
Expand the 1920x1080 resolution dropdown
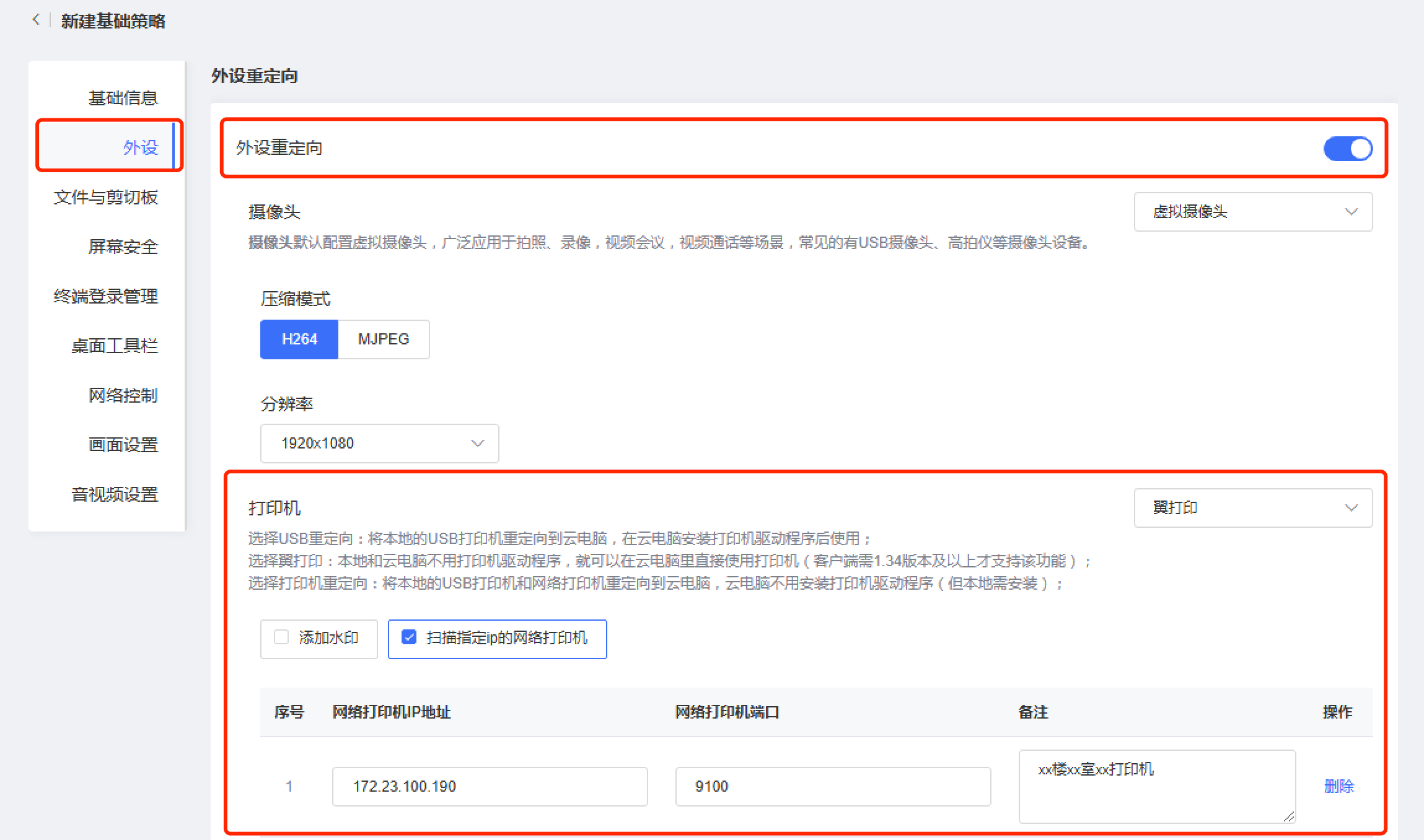pyautogui.click(x=379, y=444)
